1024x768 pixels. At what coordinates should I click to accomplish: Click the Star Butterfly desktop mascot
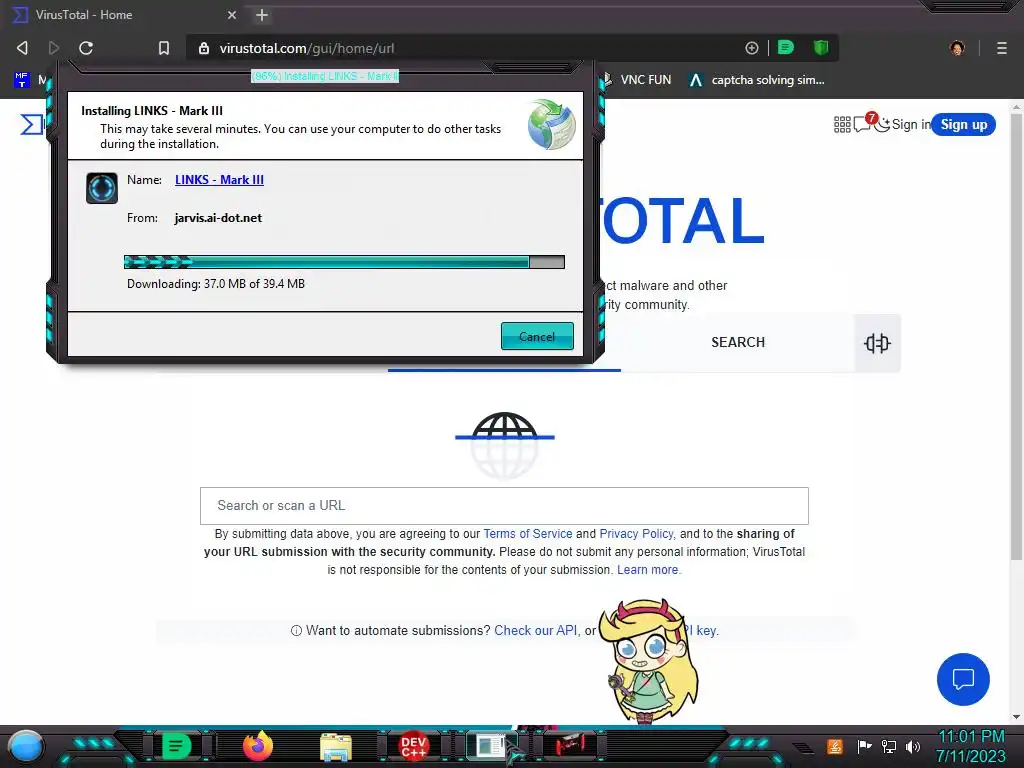(x=648, y=660)
